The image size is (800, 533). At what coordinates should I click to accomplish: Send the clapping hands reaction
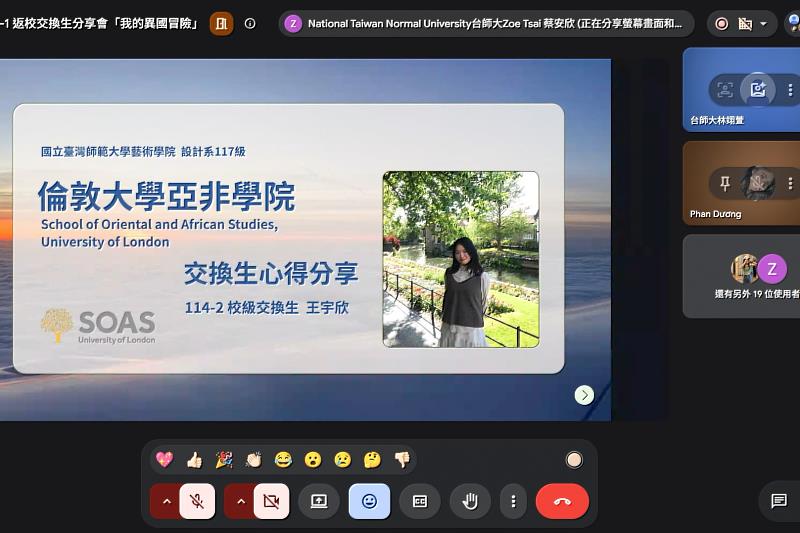point(254,460)
